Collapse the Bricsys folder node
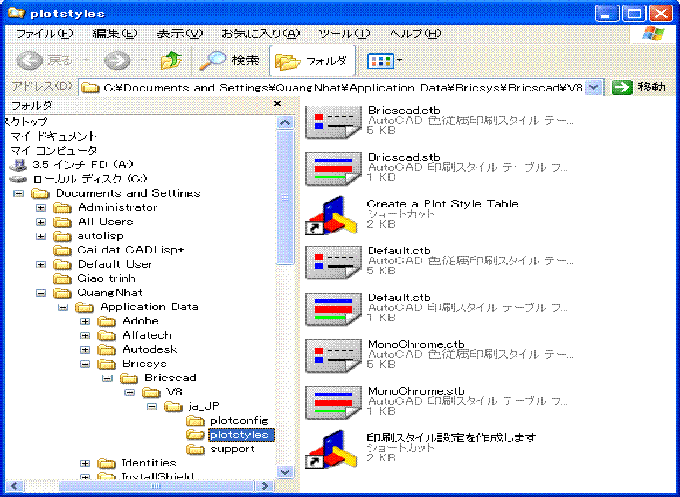Viewport: 680px width, 497px height. coord(85,364)
